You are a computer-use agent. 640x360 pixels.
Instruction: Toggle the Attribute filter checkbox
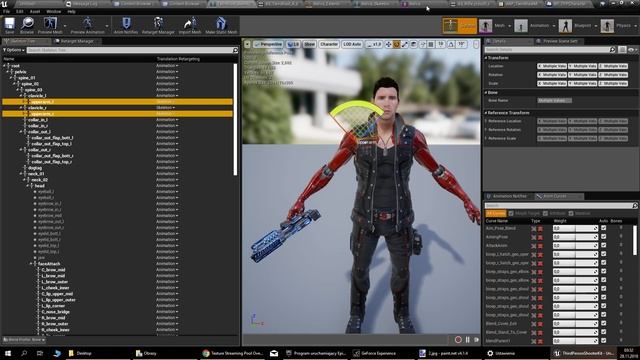click(545, 213)
